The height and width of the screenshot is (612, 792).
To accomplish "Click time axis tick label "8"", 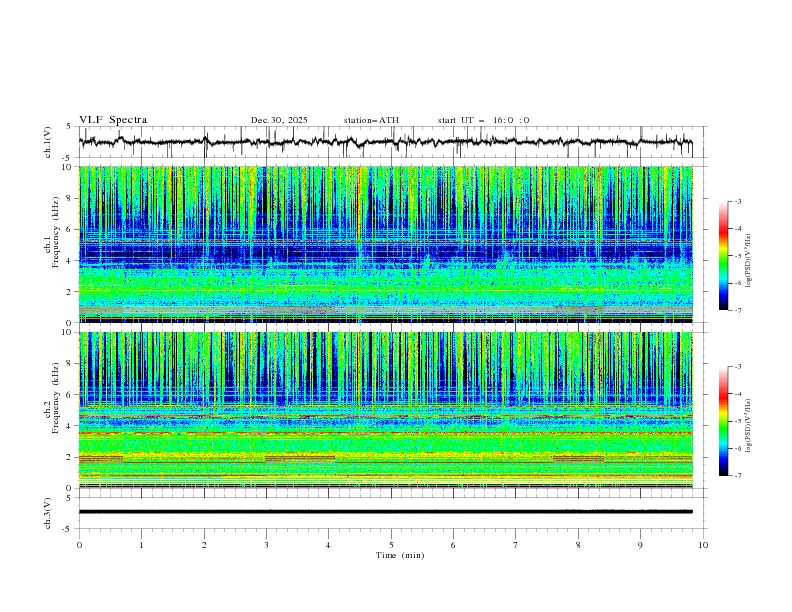I will coord(578,545).
